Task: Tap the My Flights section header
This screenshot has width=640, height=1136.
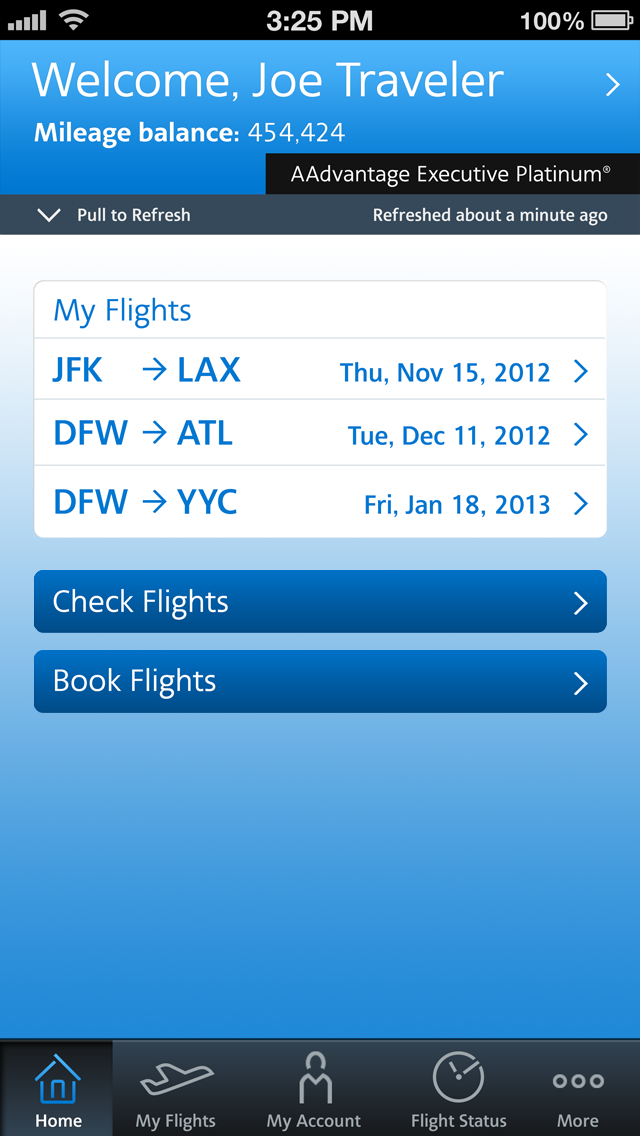Action: 122,310
